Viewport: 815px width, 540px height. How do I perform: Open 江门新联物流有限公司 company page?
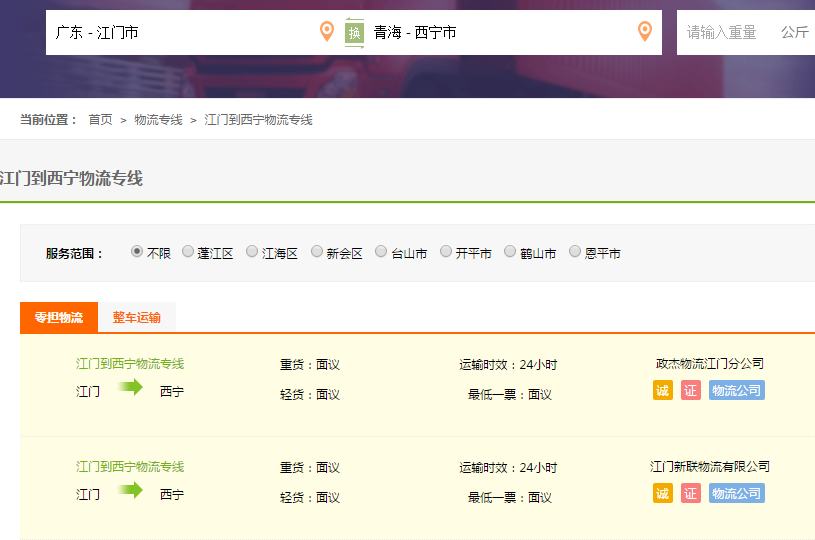point(709,467)
